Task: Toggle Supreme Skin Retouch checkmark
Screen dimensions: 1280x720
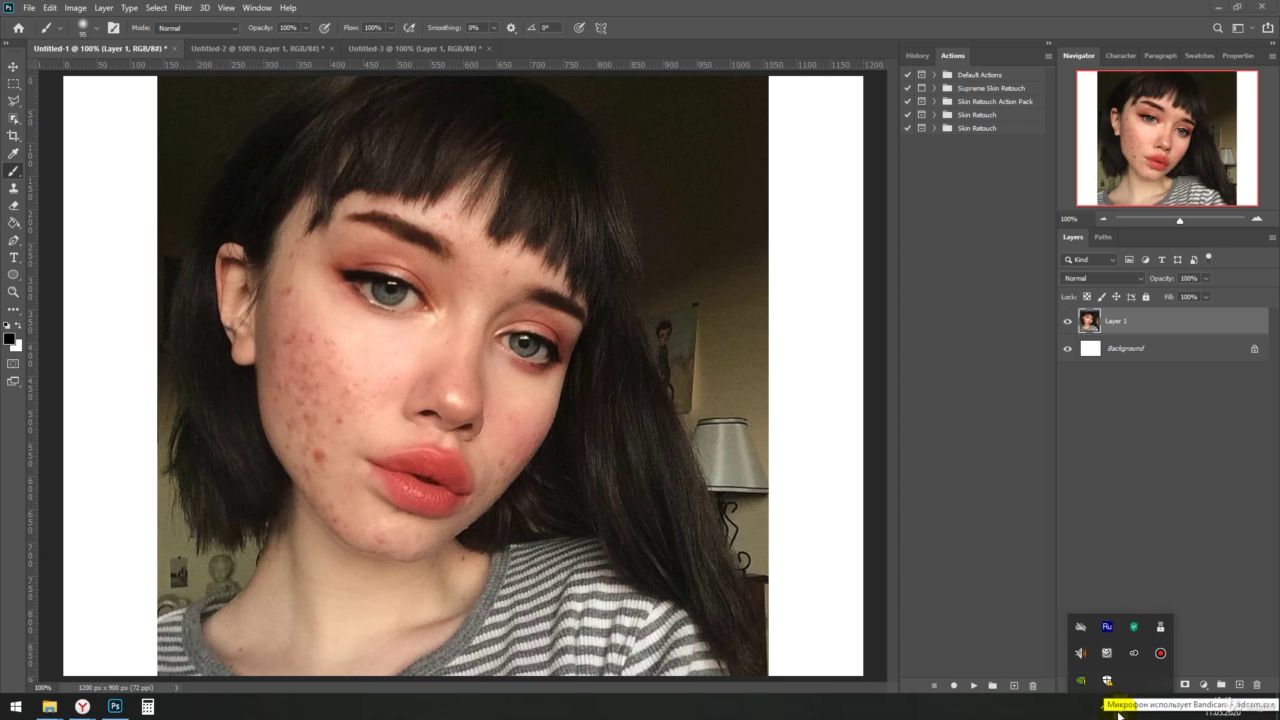Action: coord(908,88)
